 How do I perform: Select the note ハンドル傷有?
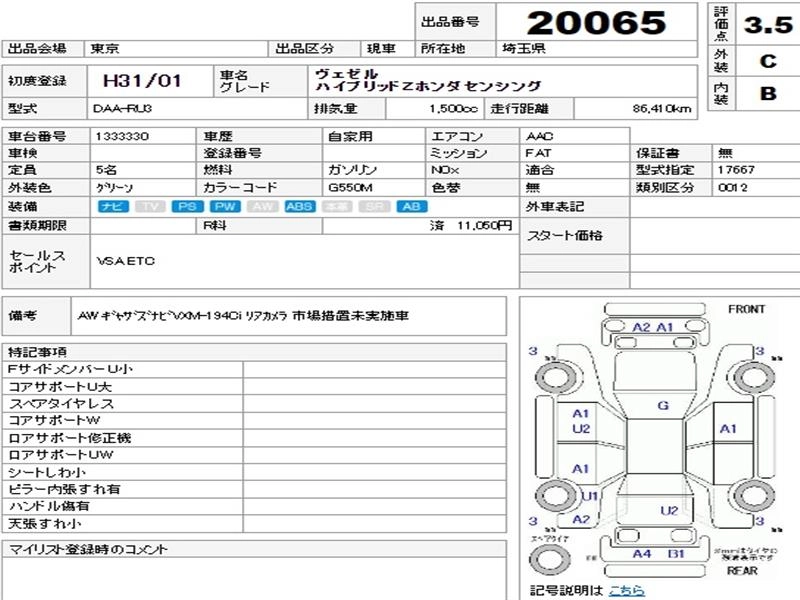[49, 506]
